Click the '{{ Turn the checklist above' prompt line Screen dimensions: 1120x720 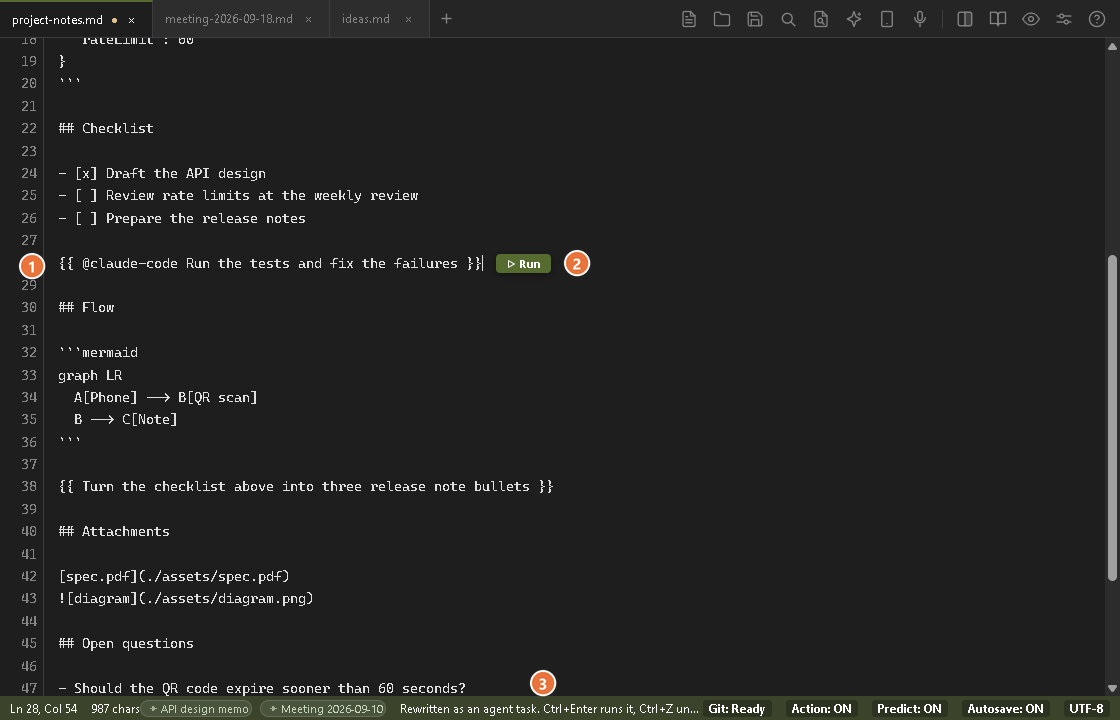306,486
